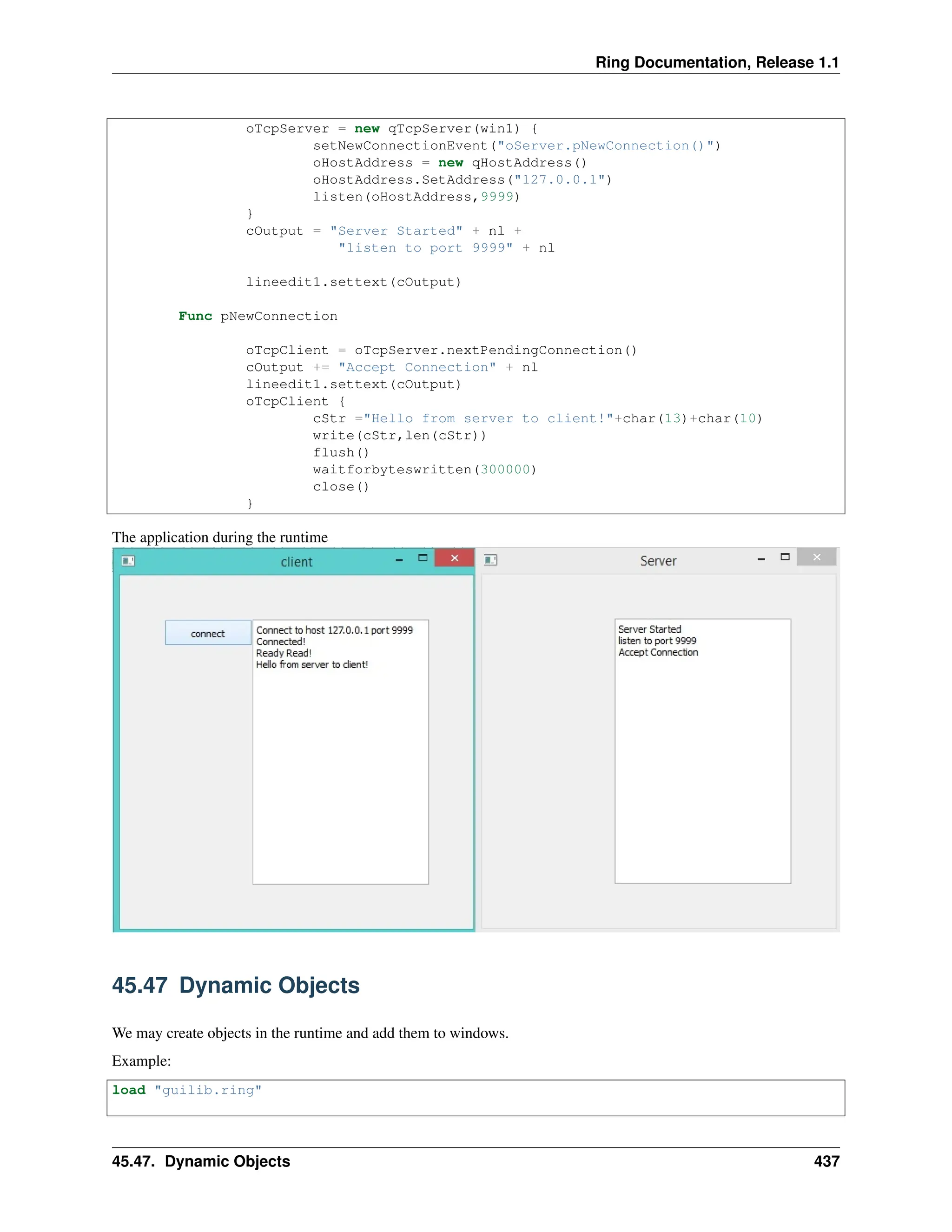Viewport: 952px width, 1232px height.
Task: Click the '45.47 Dynamic Objects' section heading
Action: pyautogui.click(x=236, y=986)
